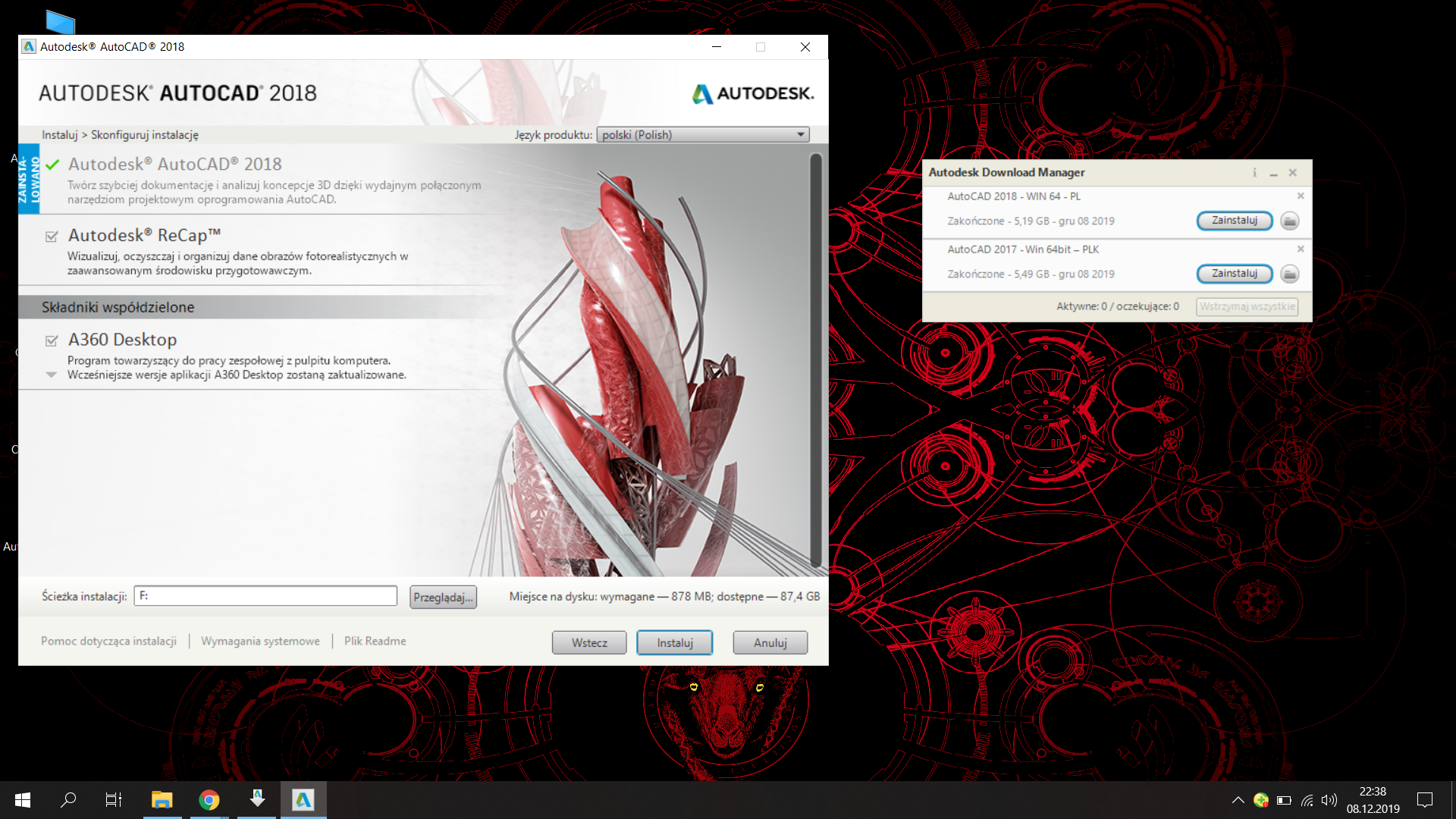Check battery status in tray
The width and height of the screenshot is (1456, 819).
pos(1284,800)
